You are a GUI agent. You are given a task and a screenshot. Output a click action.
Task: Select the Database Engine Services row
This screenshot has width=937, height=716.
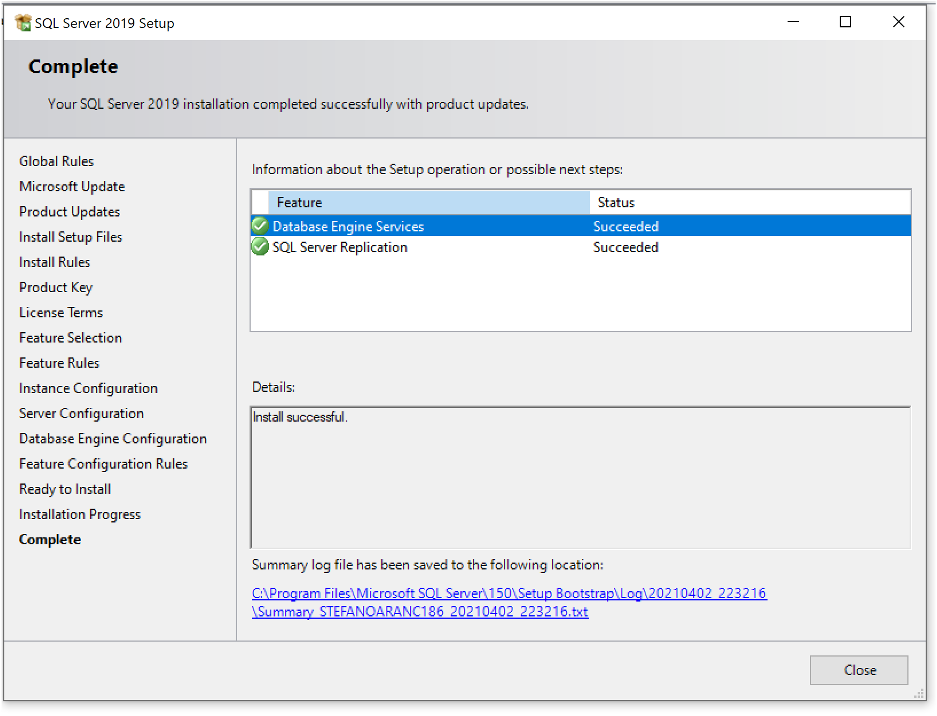581,226
